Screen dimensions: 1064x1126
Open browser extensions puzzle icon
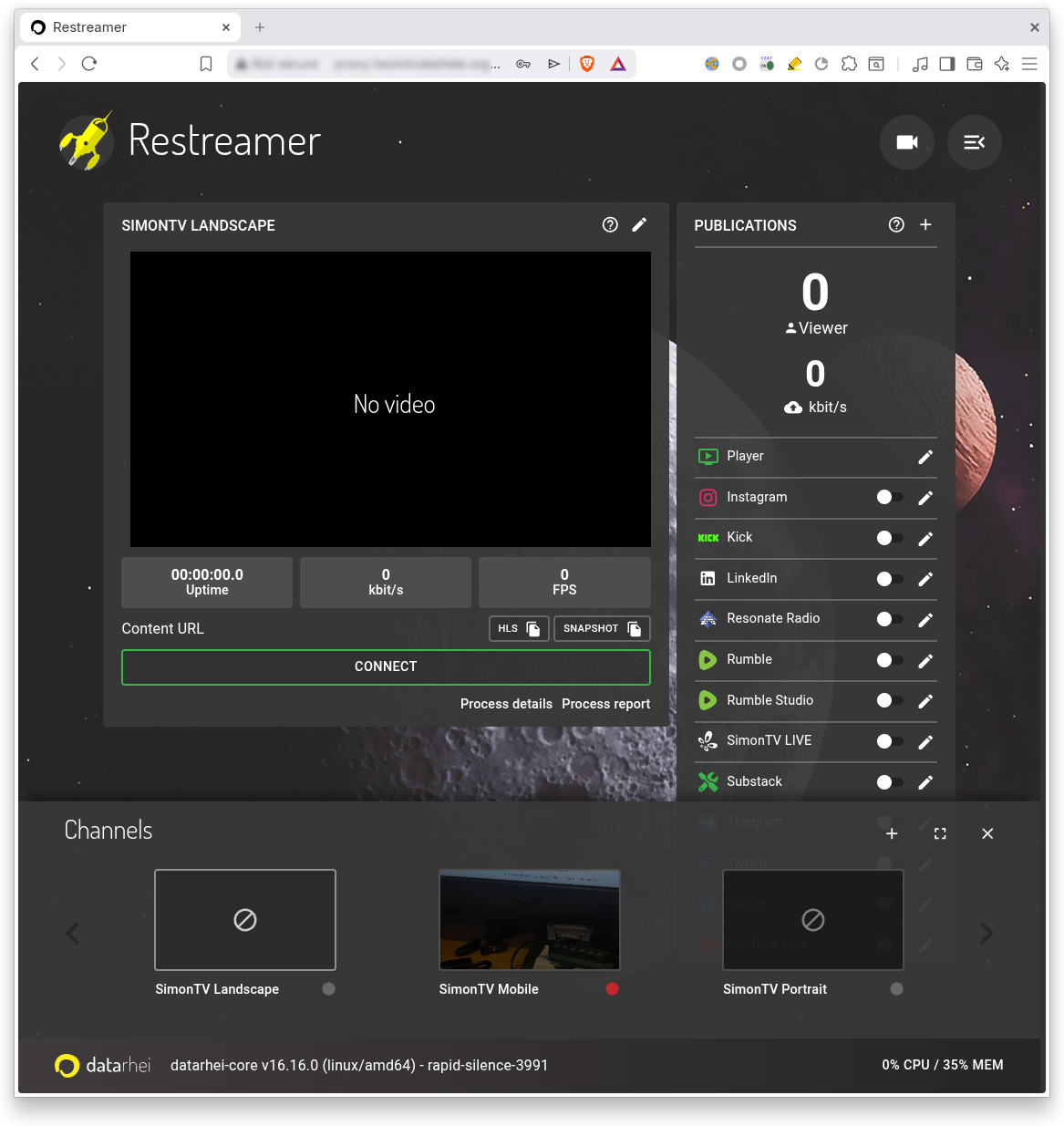pyautogui.click(x=849, y=64)
